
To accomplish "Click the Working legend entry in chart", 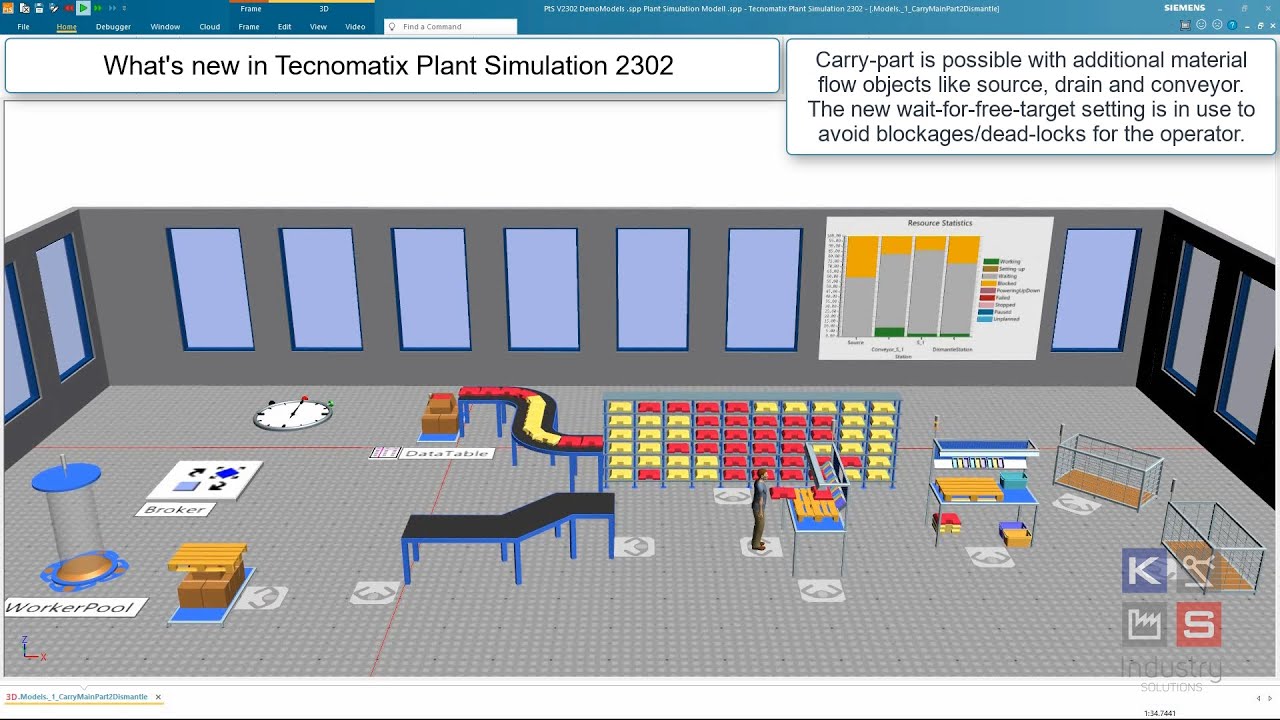I will (x=1003, y=262).
